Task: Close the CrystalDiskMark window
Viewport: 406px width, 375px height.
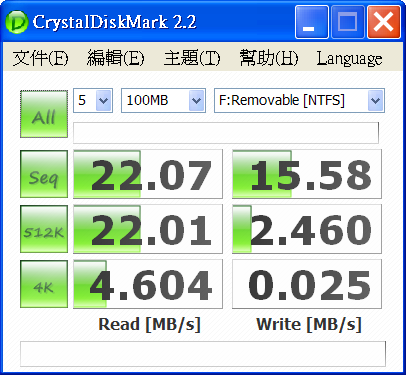Action: point(383,22)
